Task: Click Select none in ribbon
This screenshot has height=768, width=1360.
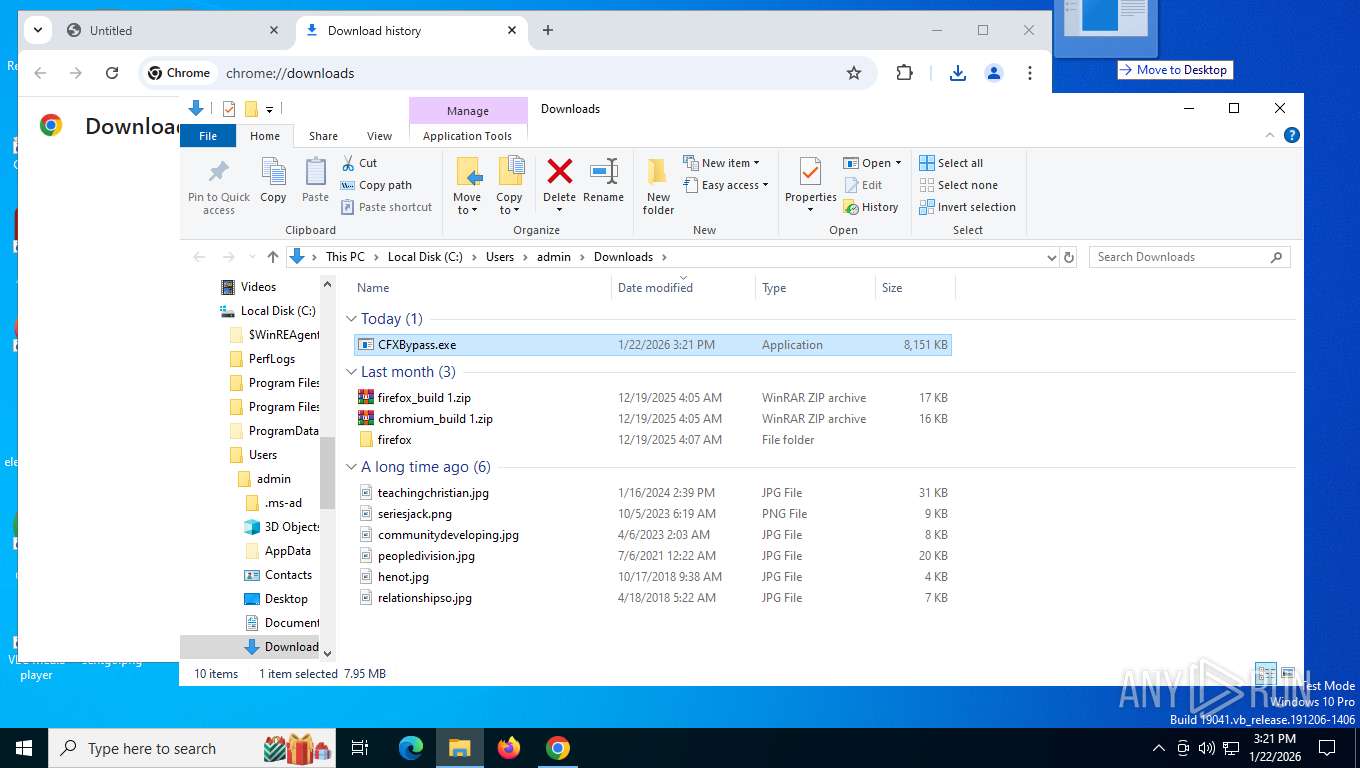Action: tap(958, 185)
